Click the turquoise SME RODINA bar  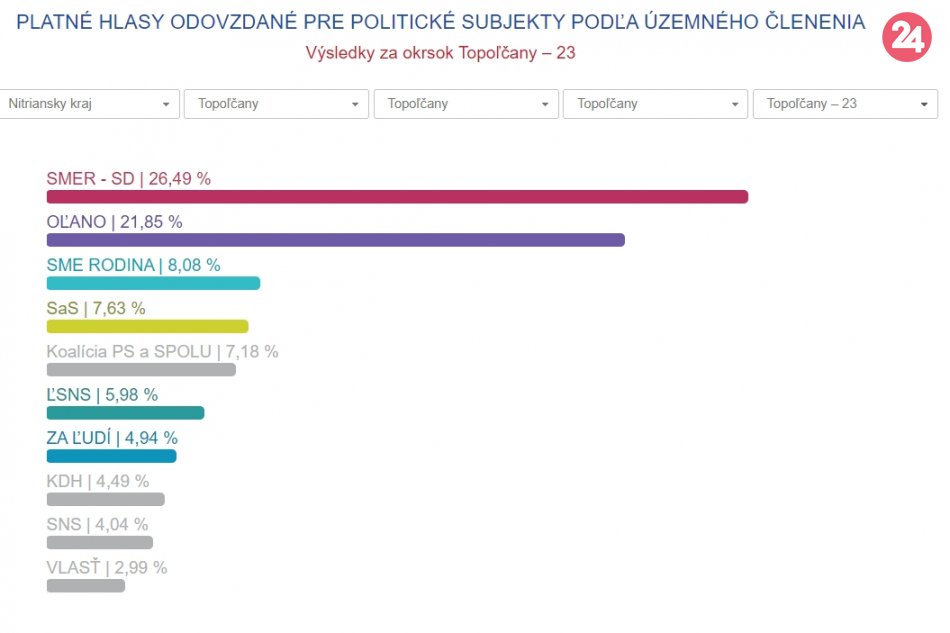click(153, 283)
